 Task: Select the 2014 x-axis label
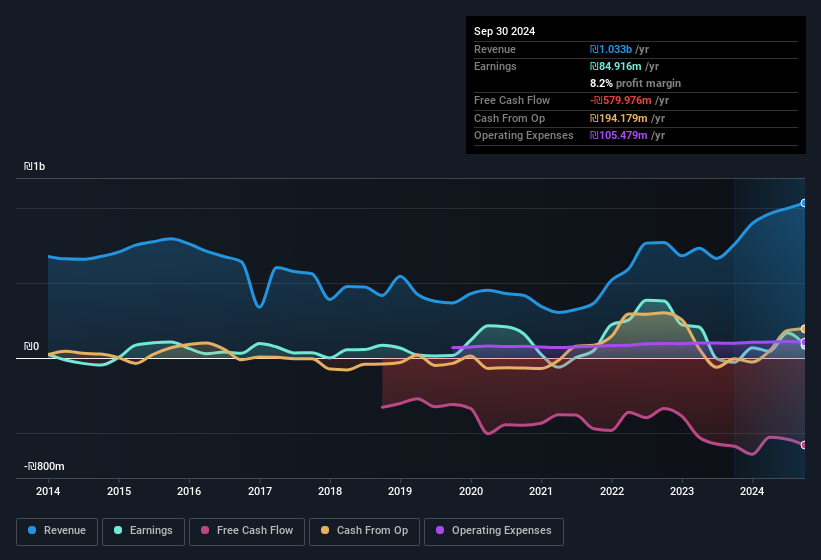tap(48, 491)
